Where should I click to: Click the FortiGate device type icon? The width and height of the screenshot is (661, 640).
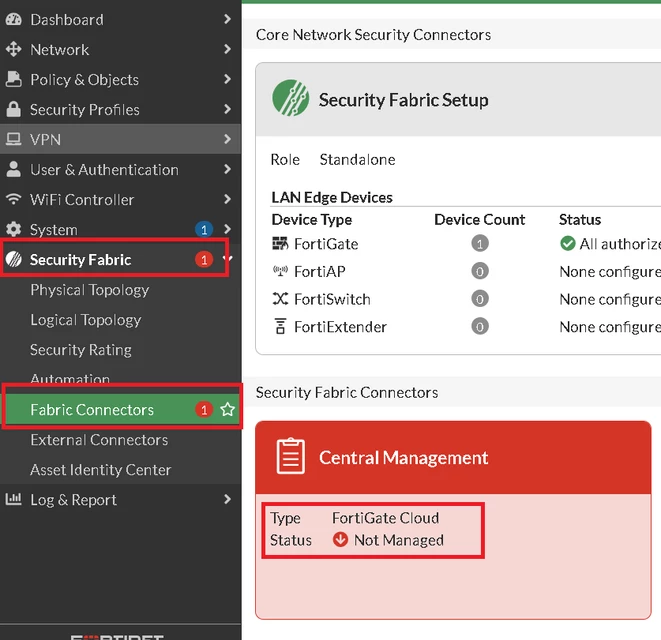pos(280,243)
